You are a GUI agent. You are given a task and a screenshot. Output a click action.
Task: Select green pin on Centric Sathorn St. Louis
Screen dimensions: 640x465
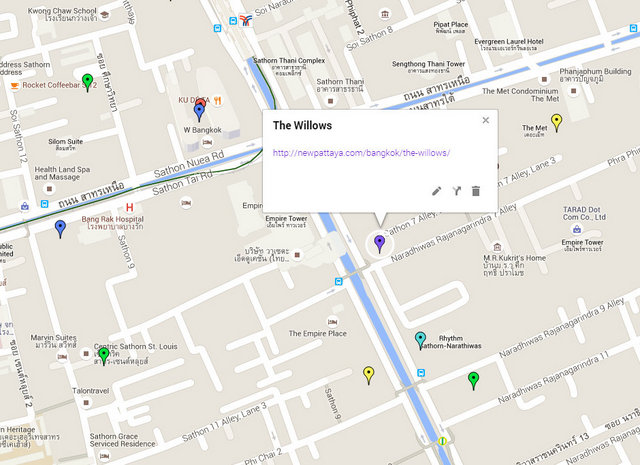104,356
